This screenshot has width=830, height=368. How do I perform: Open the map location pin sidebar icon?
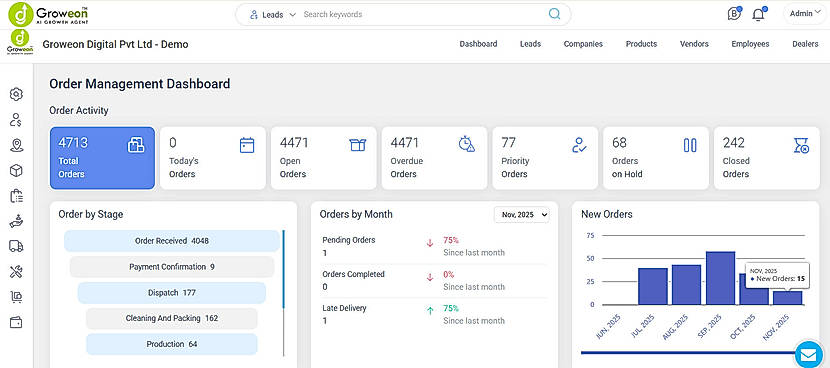pos(16,145)
